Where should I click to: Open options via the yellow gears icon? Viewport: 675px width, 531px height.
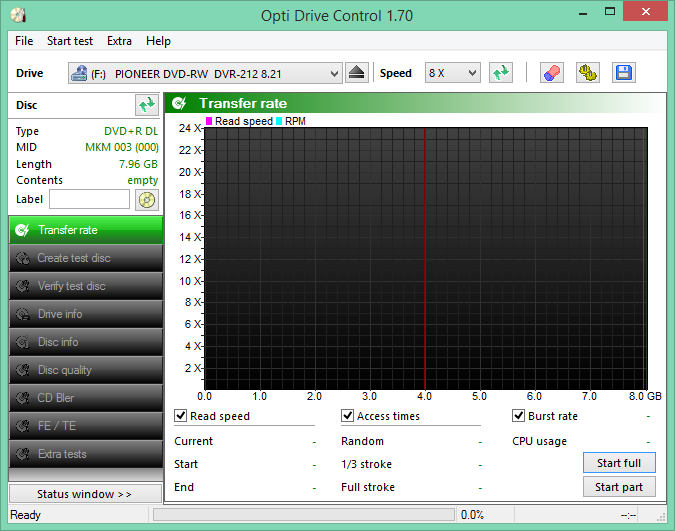(588, 73)
